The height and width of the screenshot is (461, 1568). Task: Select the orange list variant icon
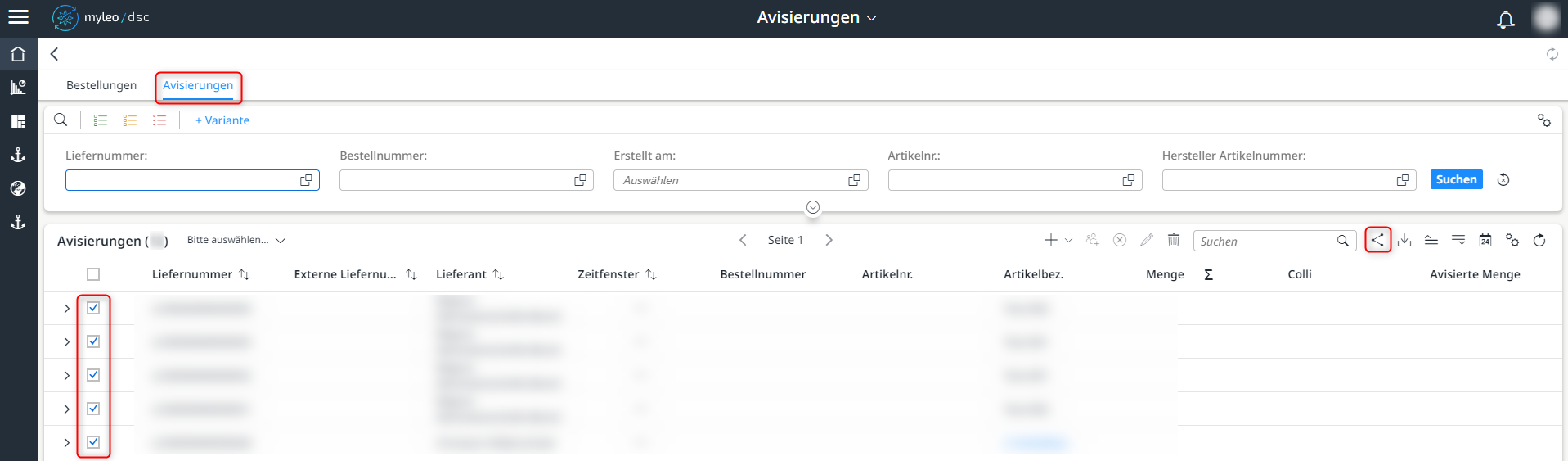click(130, 120)
